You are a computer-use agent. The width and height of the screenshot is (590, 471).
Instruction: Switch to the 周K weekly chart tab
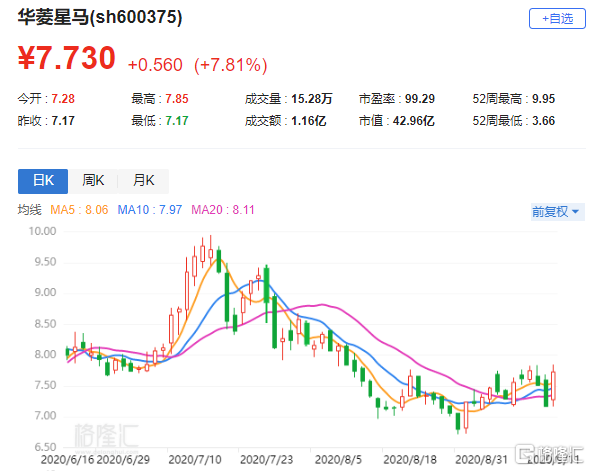(93, 181)
